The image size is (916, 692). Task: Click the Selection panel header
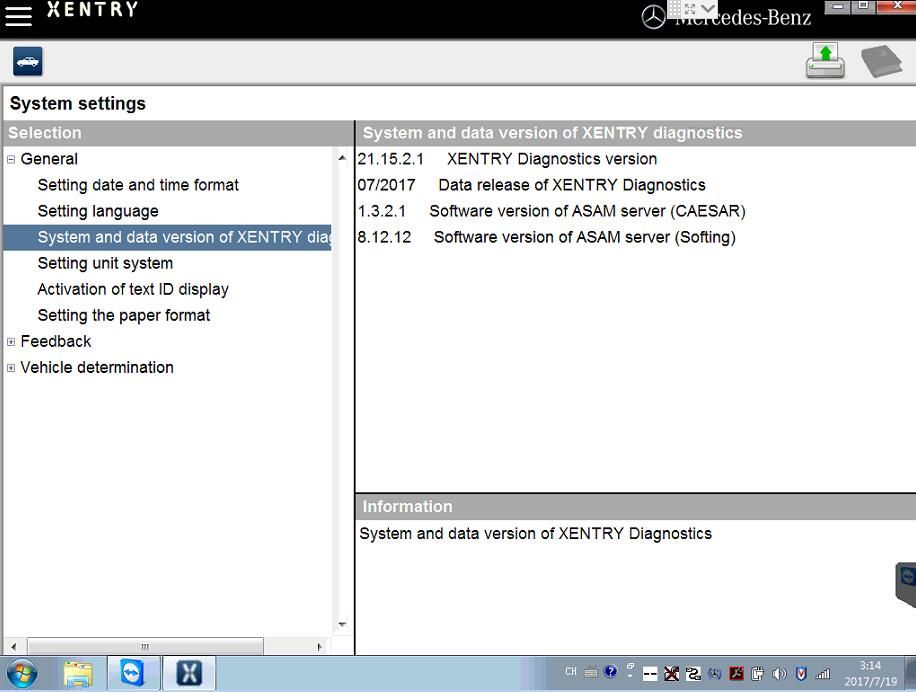tap(178, 133)
